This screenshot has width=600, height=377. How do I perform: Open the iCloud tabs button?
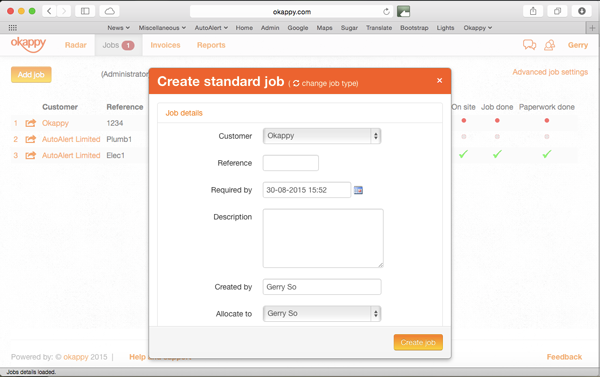(109, 11)
